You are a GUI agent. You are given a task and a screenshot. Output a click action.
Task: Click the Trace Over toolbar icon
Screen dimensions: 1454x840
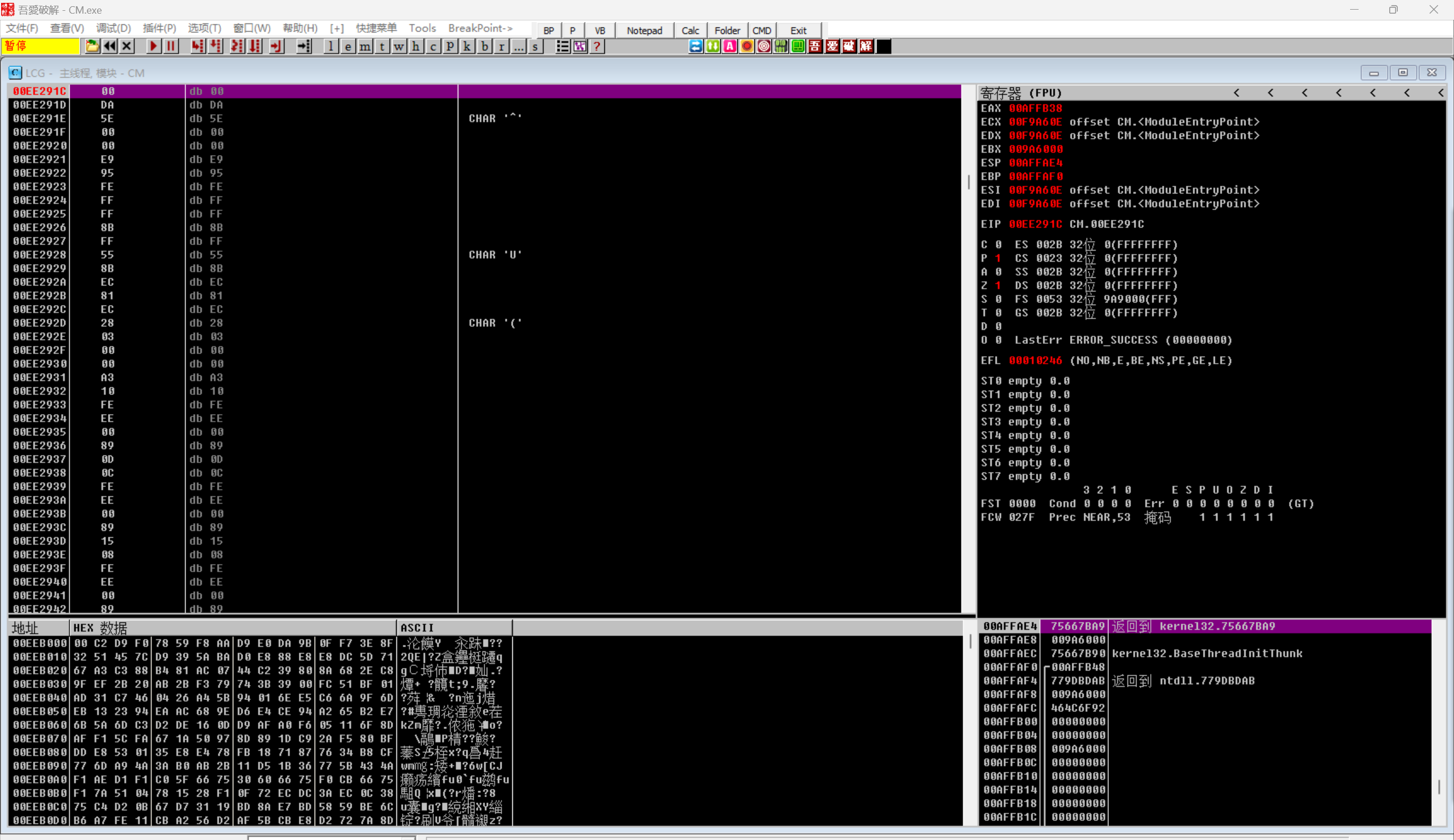254,46
